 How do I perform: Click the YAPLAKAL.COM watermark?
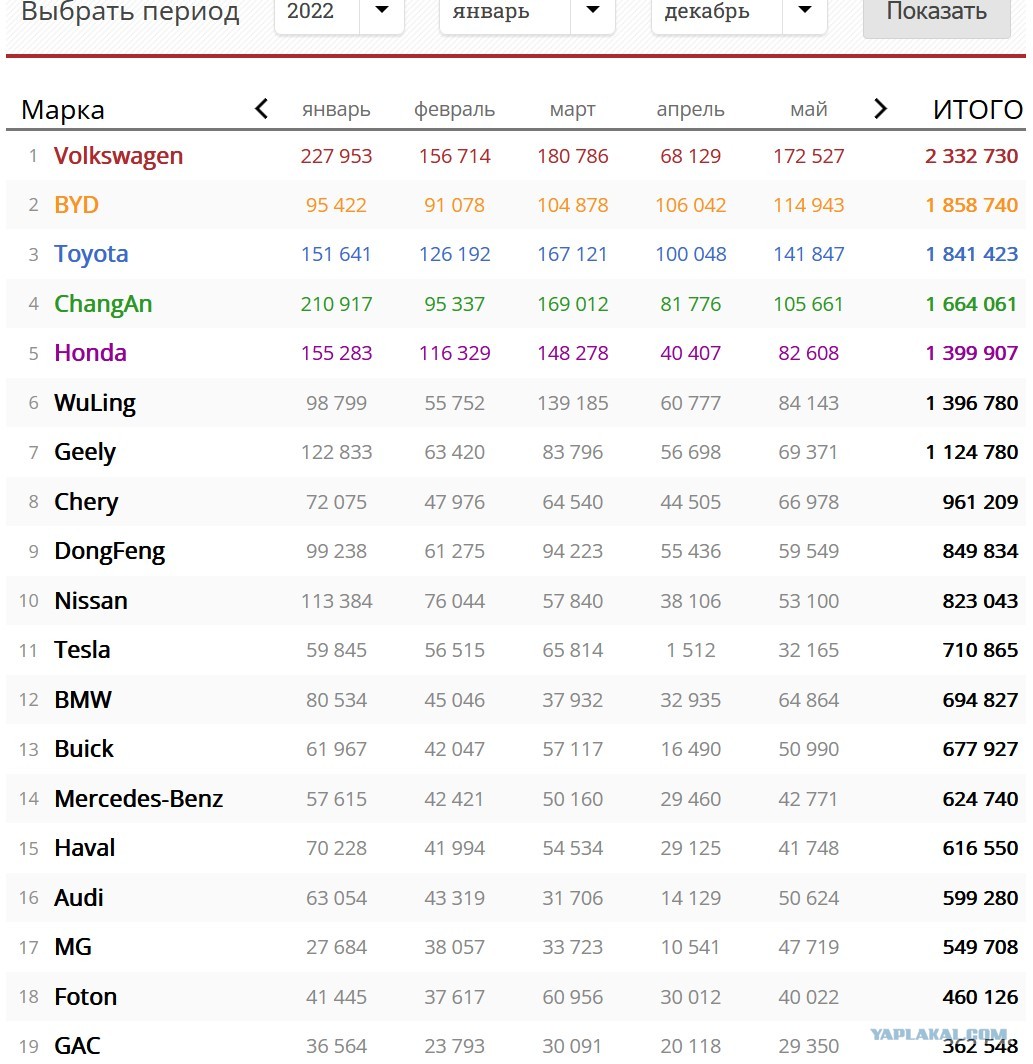coord(939,1036)
